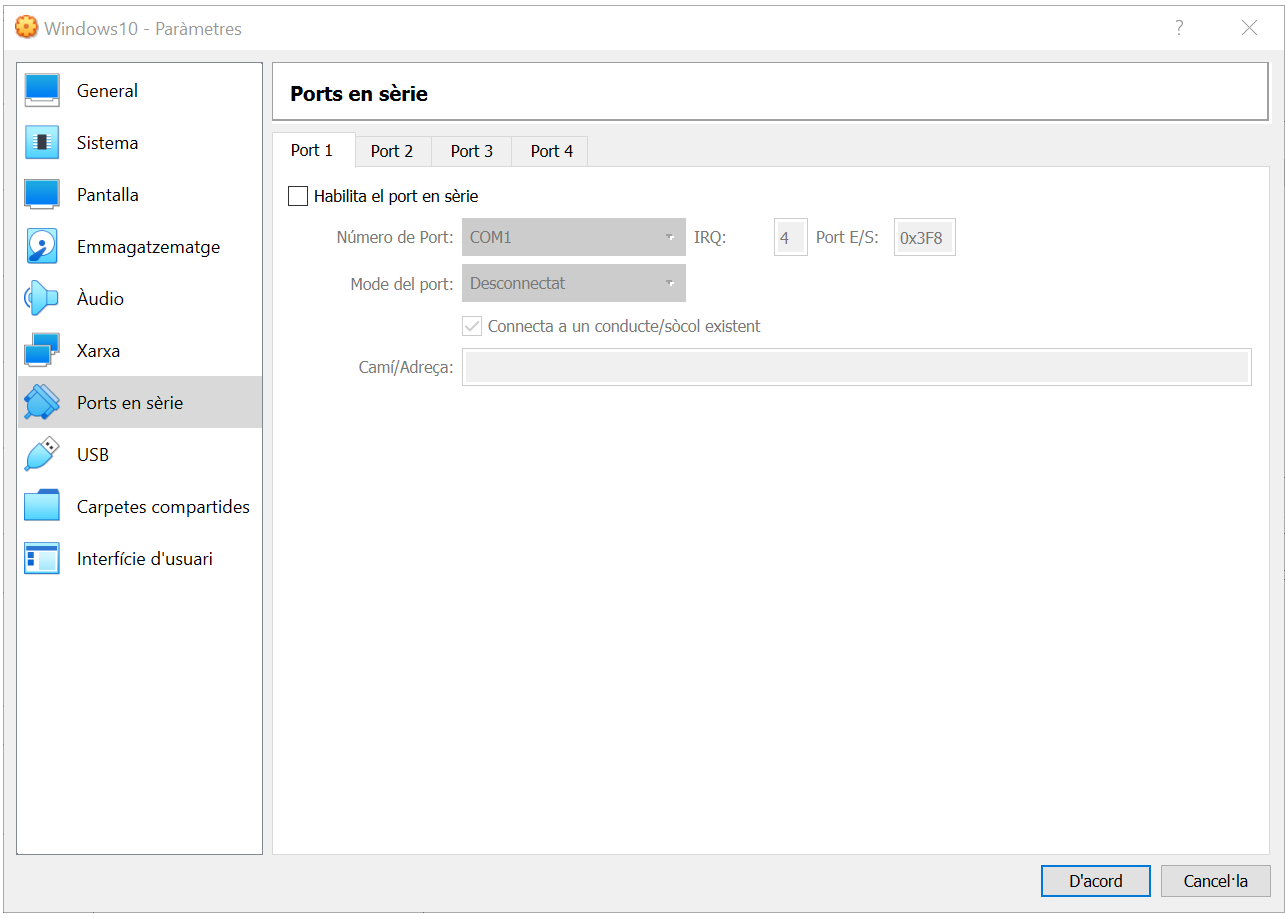The image size is (1287, 918).
Task: Open the General settings icon
Action: click(x=42, y=91)
